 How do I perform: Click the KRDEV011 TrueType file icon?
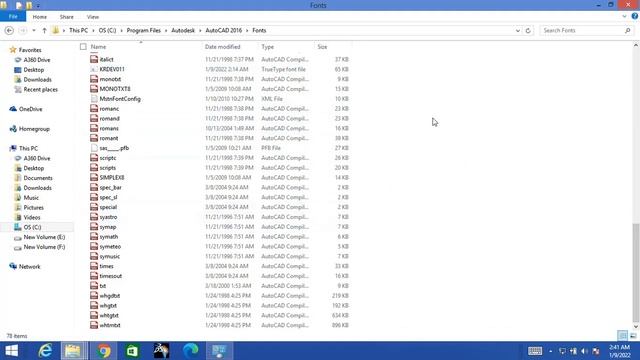click(x=94, y=69)
